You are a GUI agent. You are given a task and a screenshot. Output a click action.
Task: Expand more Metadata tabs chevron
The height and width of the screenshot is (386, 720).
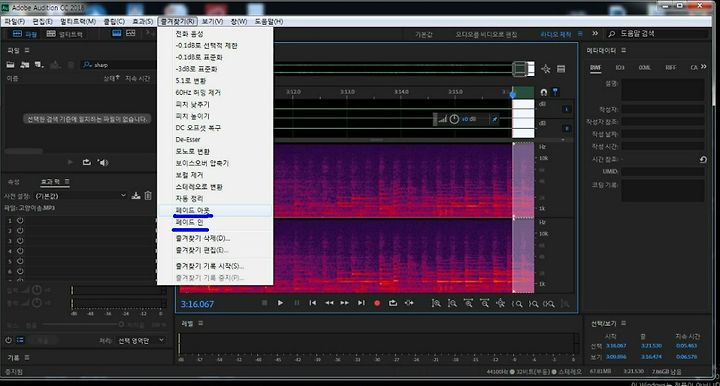coord(703,67)
